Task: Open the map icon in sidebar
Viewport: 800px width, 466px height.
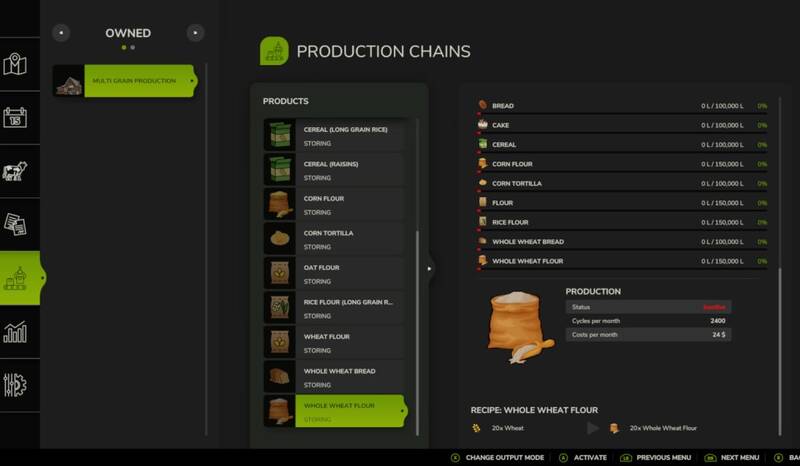Action: coord(15,64)
